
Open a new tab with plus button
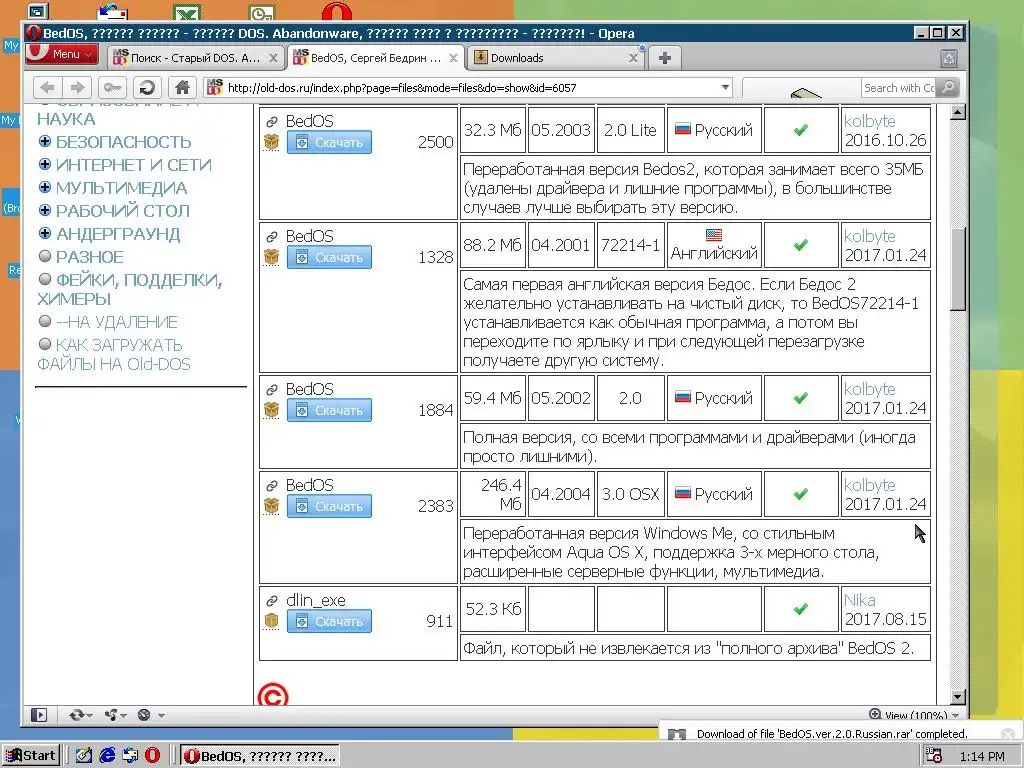pyautogui.click(x=665, y=58)
